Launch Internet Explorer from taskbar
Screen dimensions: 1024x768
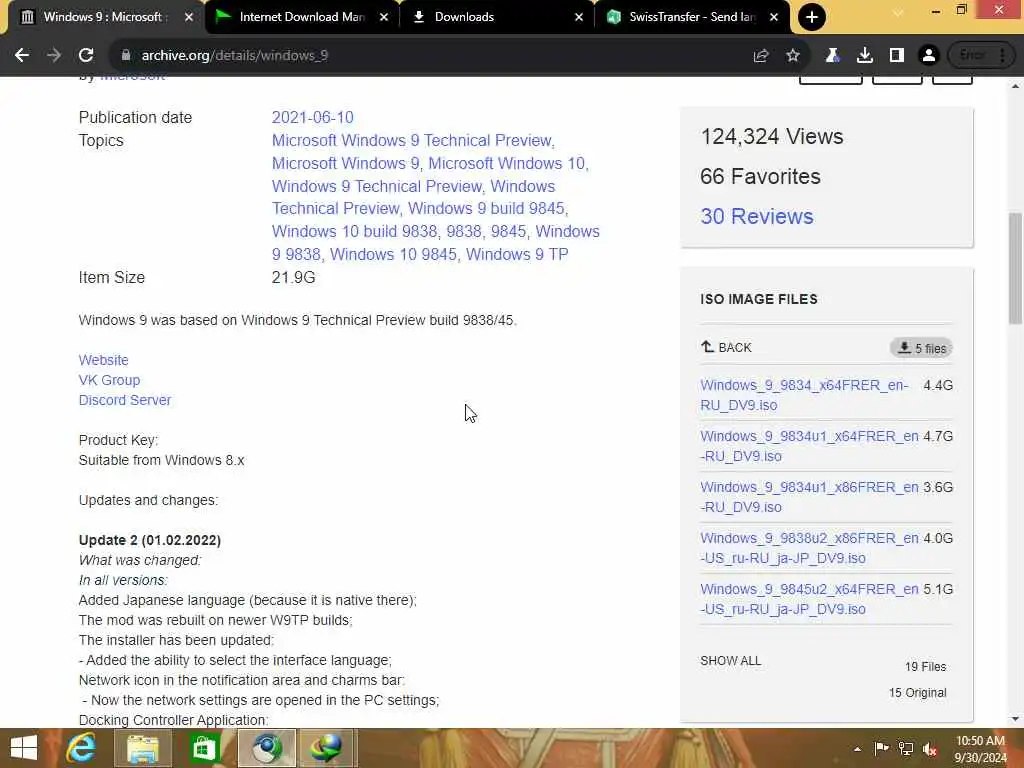[x=82, y=748]
